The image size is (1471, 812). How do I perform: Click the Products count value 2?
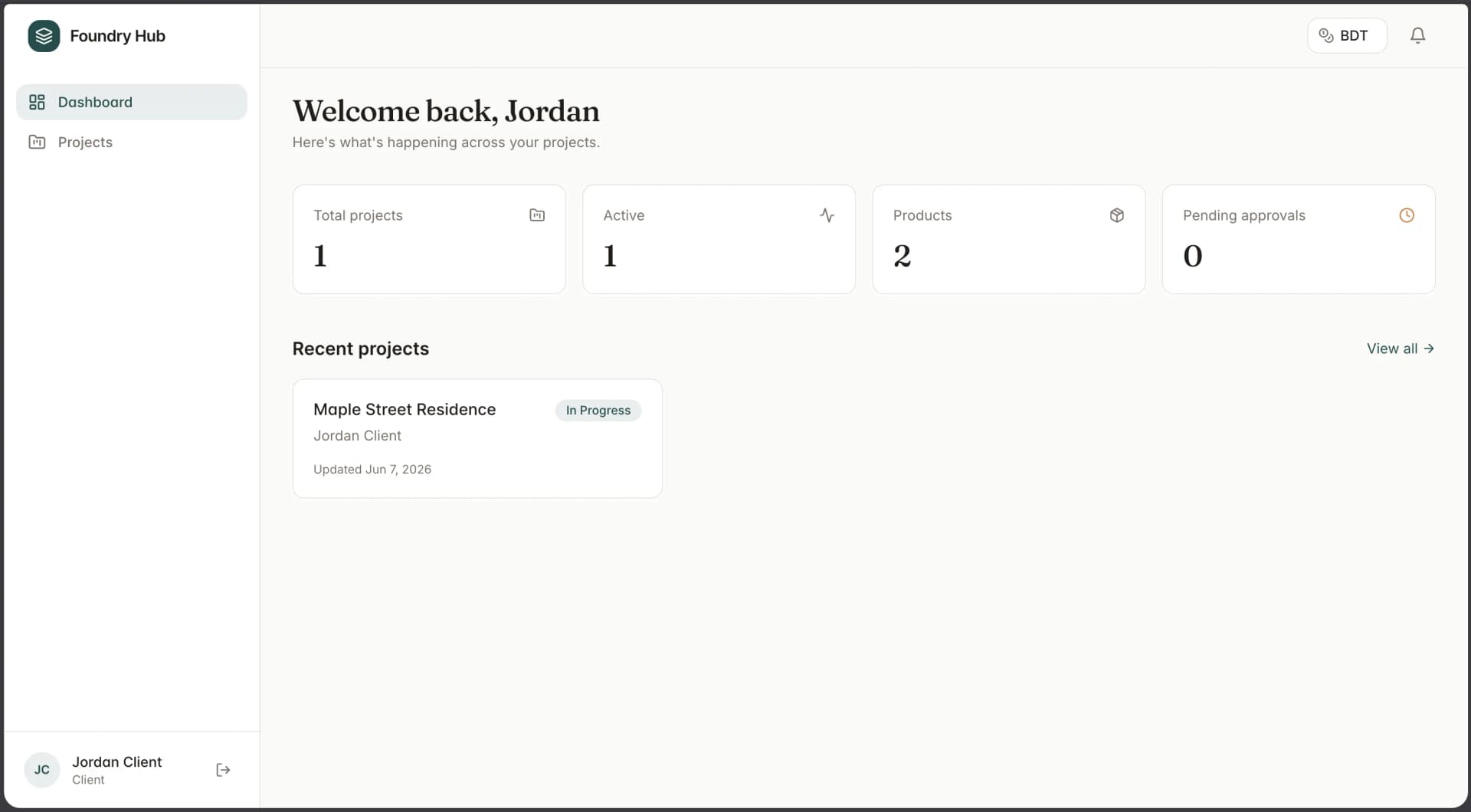click(902, 256)
